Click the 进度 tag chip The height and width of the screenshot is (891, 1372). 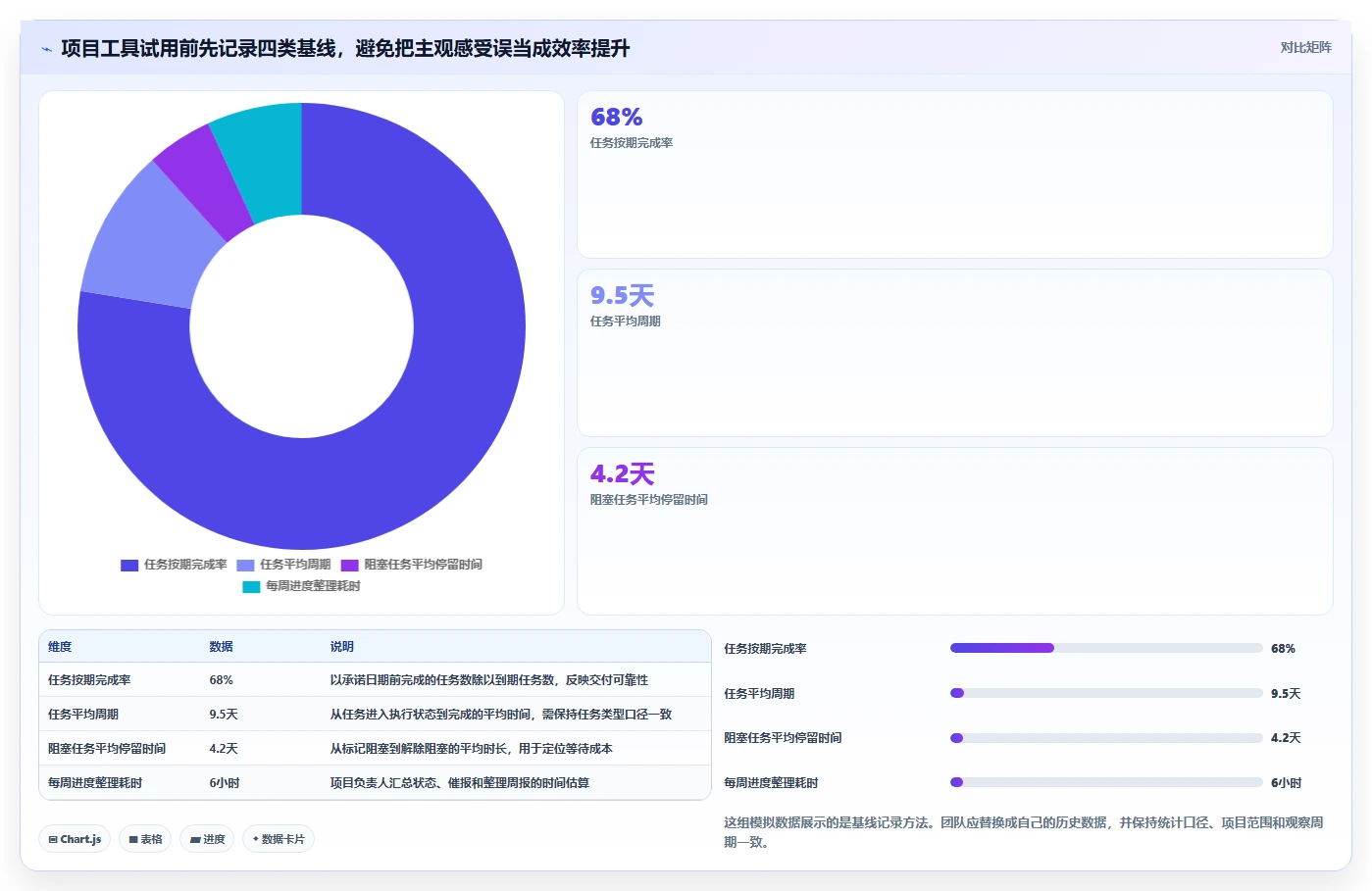(207, 839)
